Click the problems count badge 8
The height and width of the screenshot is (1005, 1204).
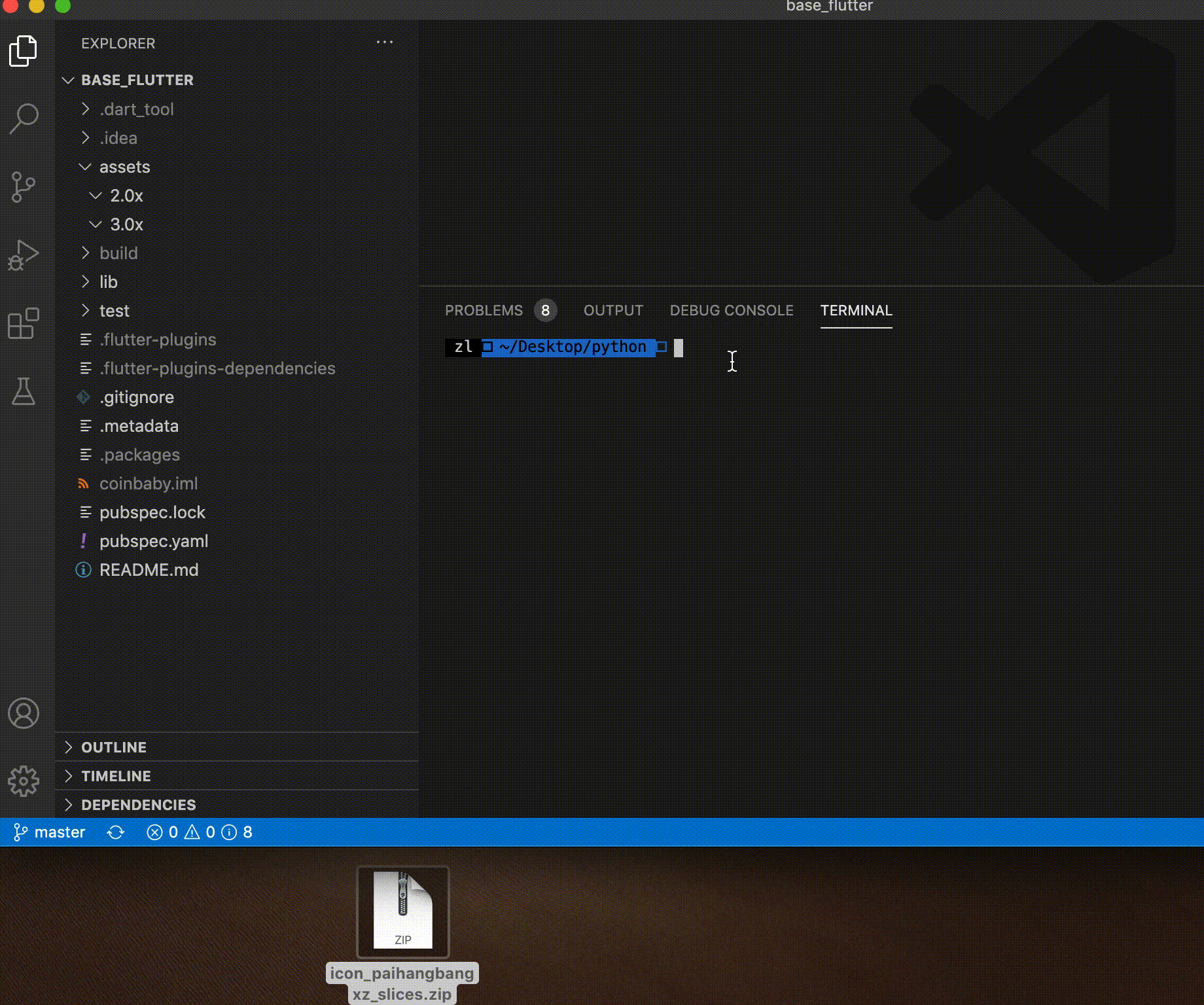click(x=545, y=310)
